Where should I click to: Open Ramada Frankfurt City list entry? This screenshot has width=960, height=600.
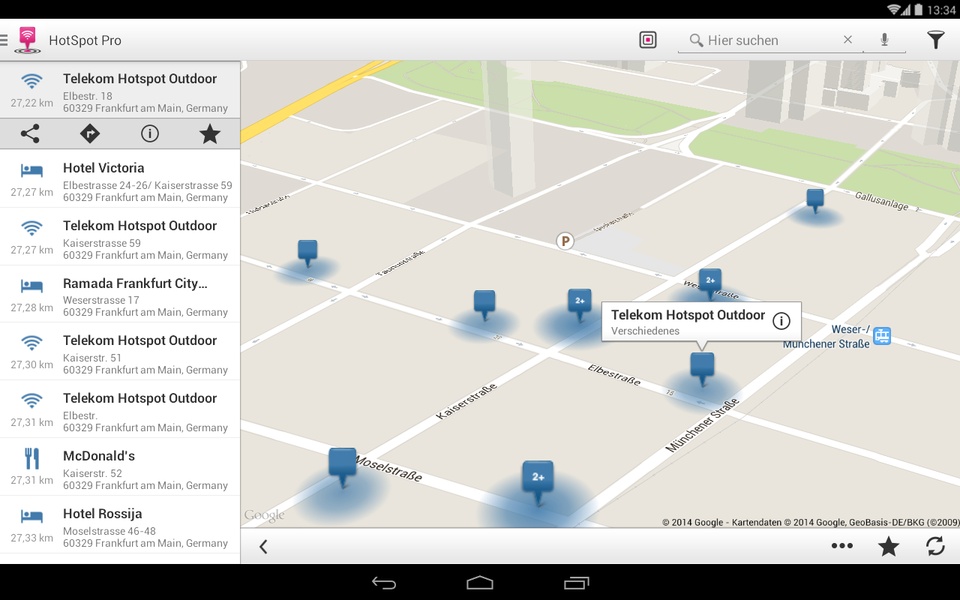(x=120, y=294)
